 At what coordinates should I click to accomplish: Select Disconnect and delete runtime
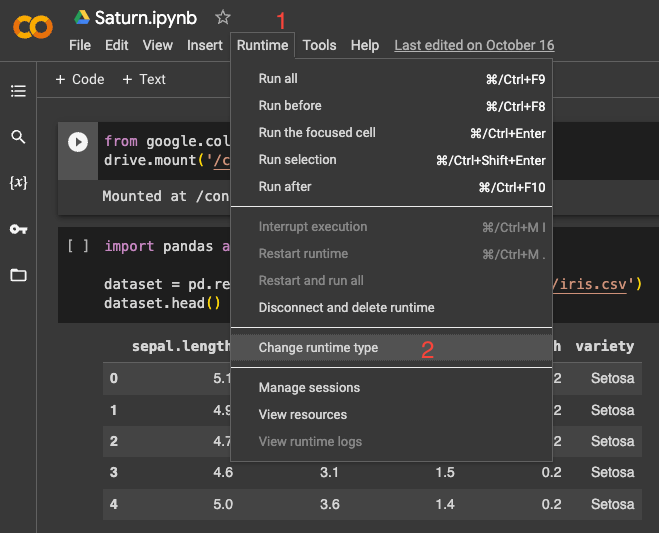pos(346,308)
